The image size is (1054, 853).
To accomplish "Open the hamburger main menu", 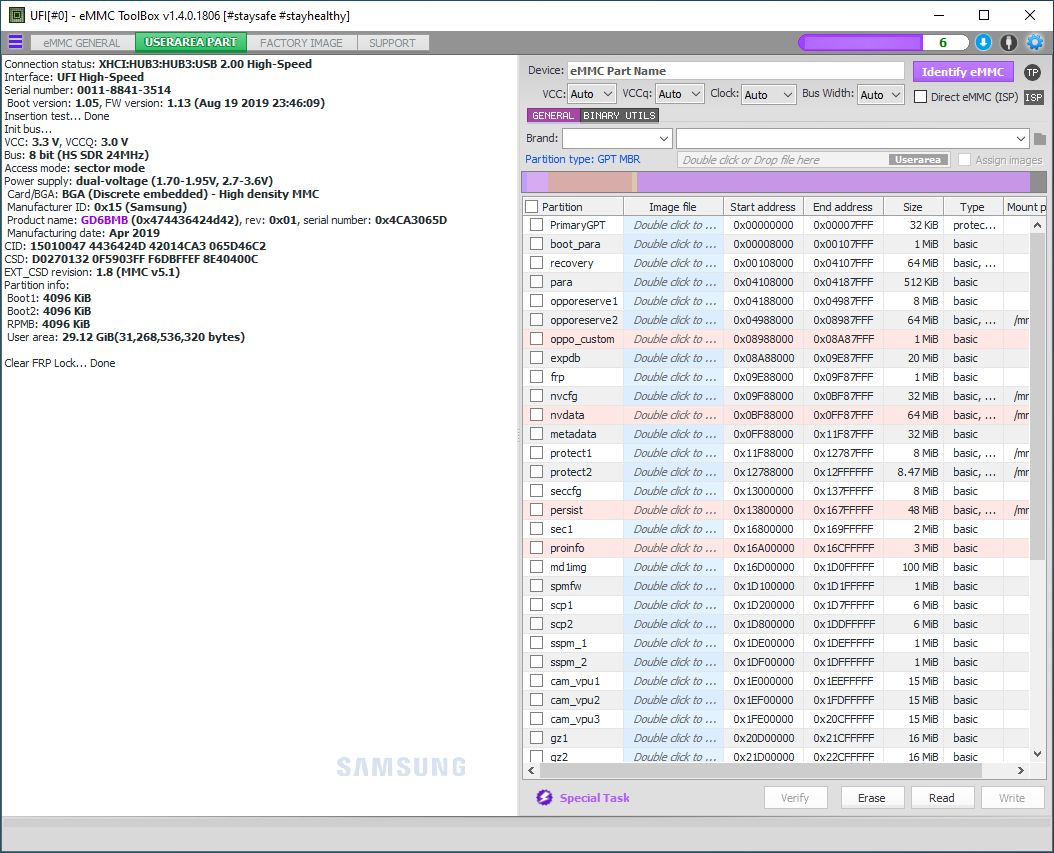I will coord(15,42).
